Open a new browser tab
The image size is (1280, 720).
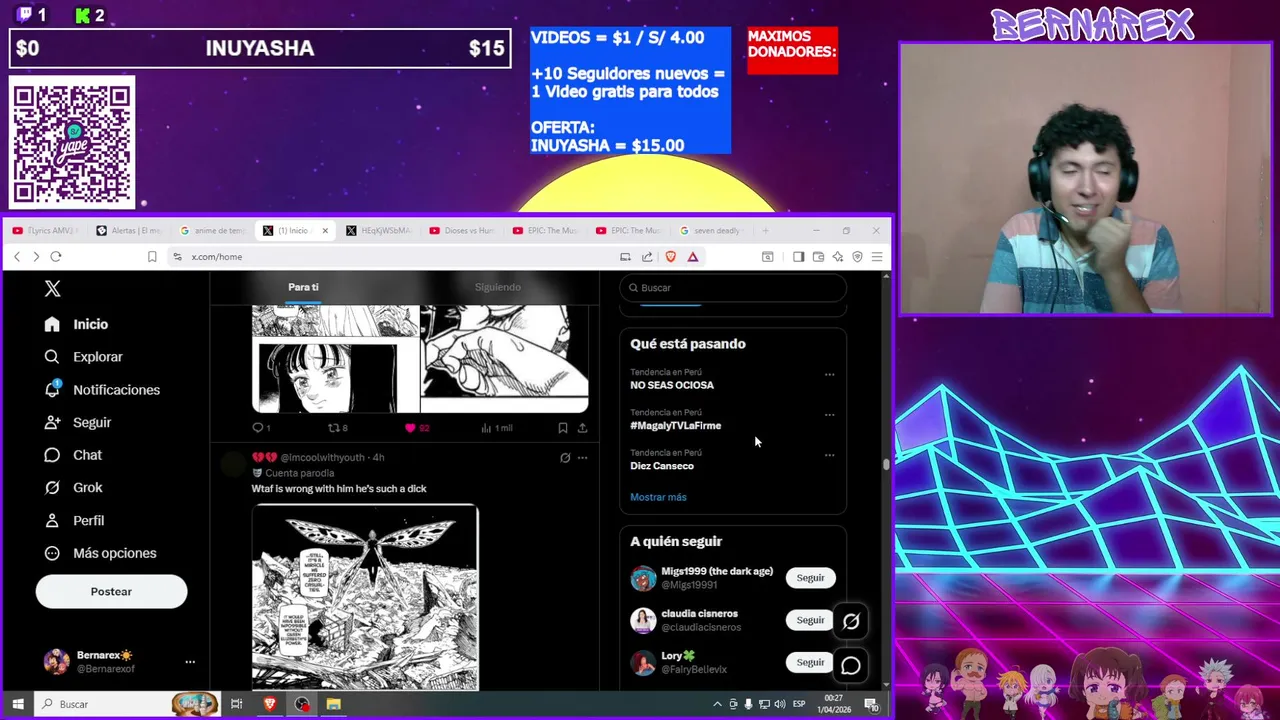click(x=766, y=231)
